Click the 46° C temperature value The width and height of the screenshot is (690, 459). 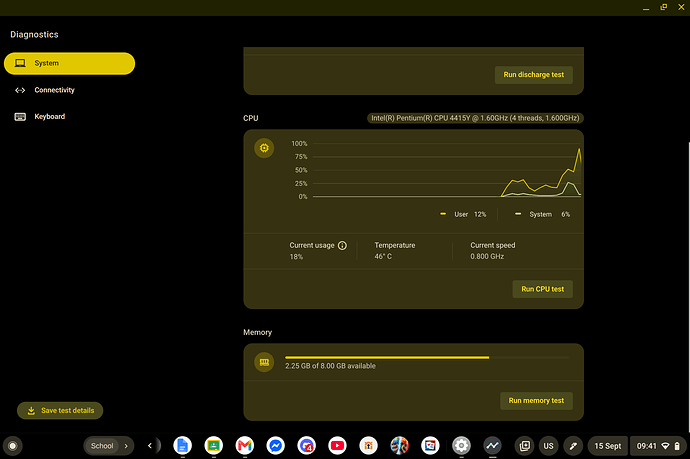tap(383, 257)
